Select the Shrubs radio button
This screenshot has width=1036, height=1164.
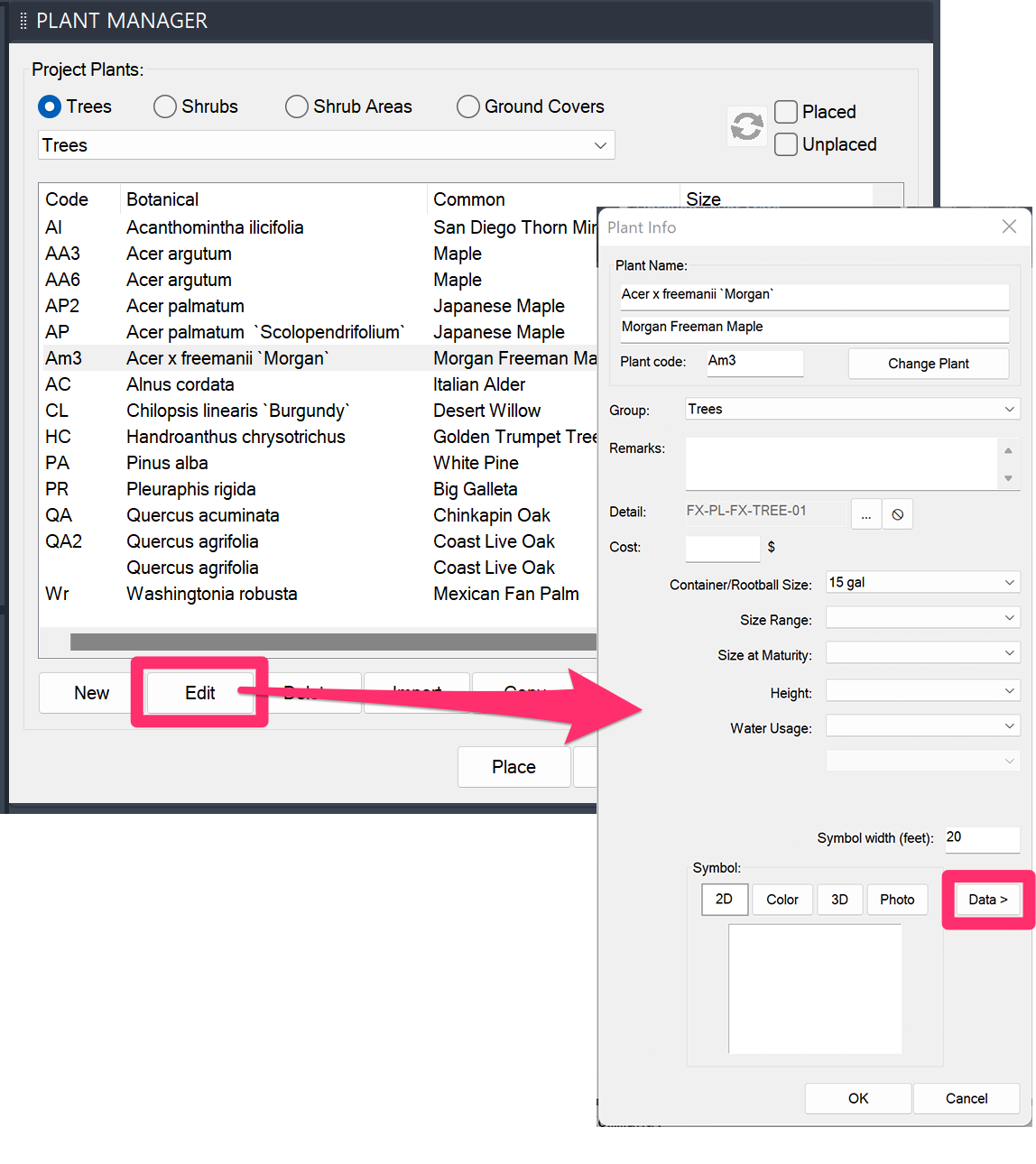(164, 106)
